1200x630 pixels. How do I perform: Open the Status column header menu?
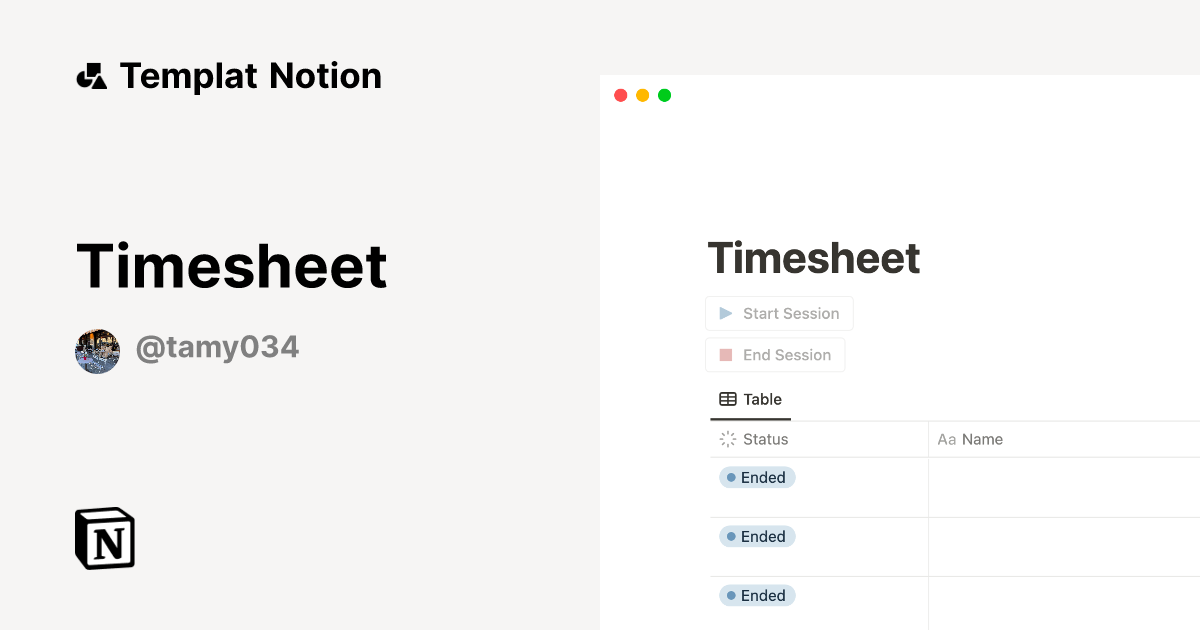click(765, 439)
